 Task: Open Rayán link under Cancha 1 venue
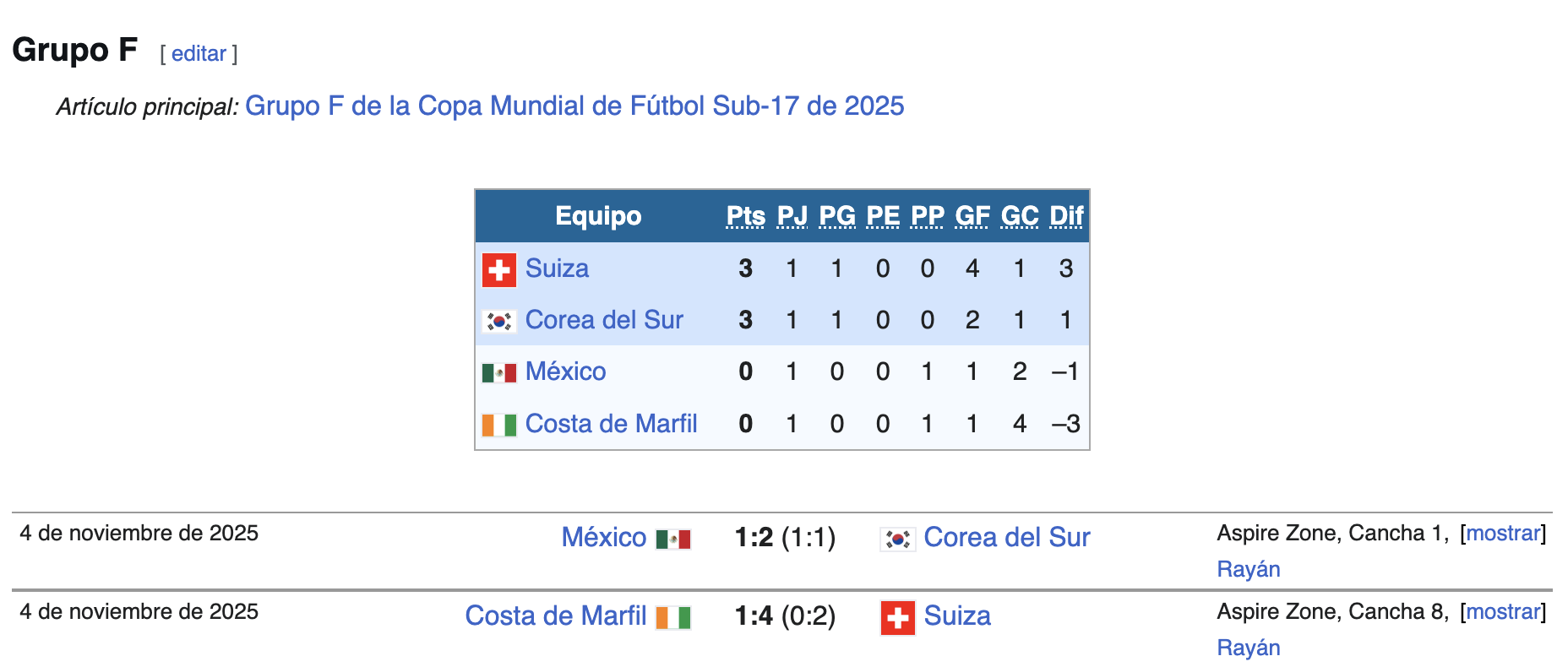(x=1248, y=569)
